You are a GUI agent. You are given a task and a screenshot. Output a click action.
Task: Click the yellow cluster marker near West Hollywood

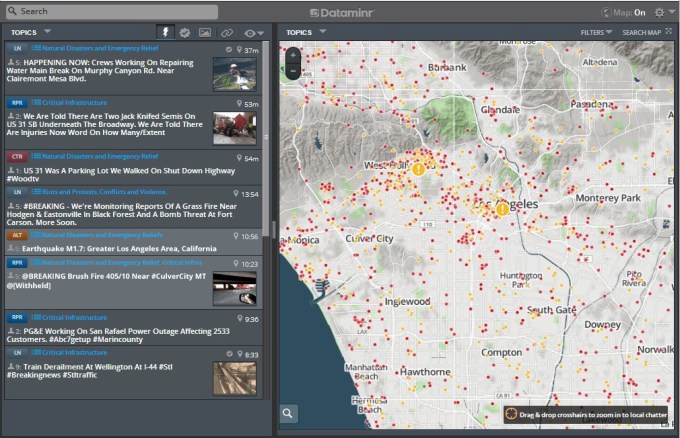pos(419,169)
